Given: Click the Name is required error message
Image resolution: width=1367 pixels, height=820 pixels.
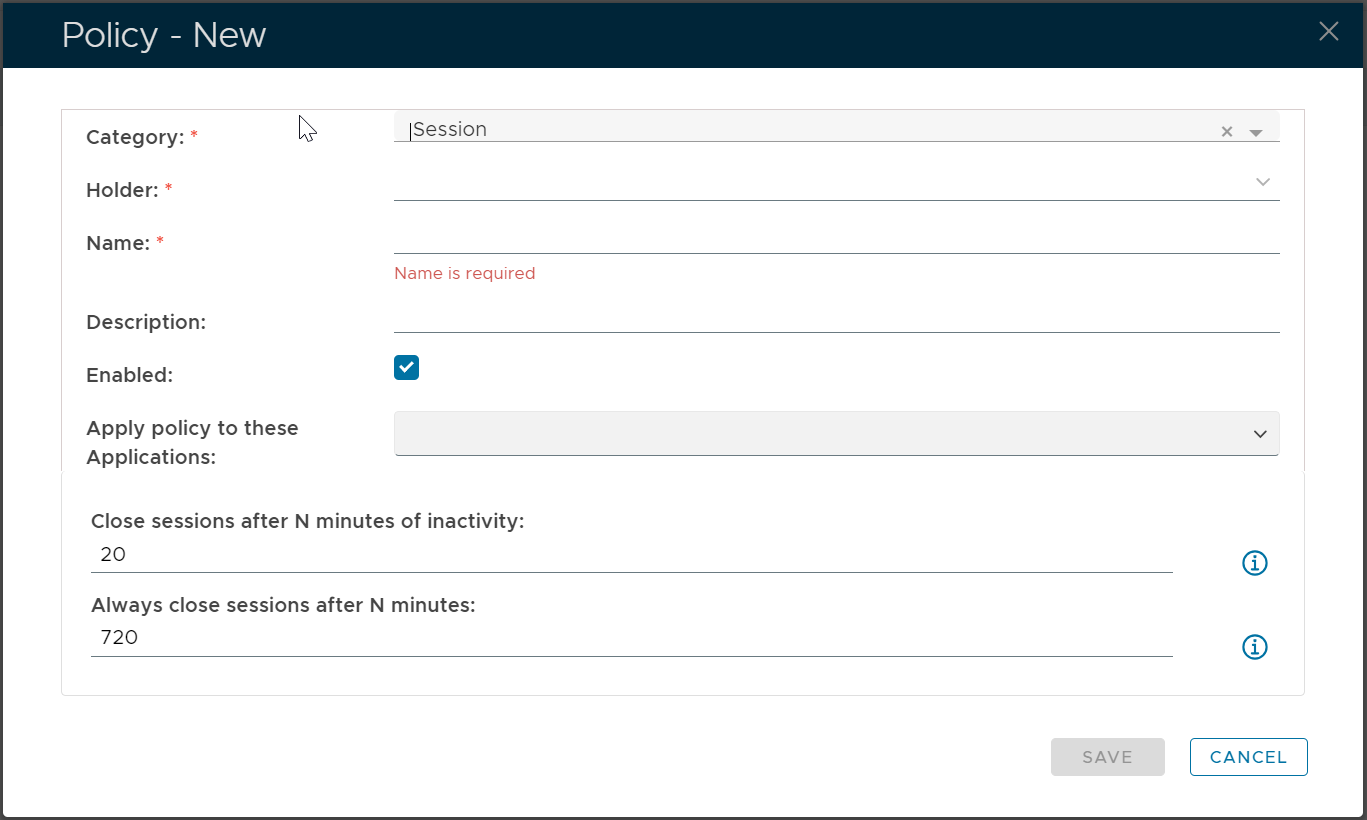Looking at the screenshot, I should coord(464,274).
